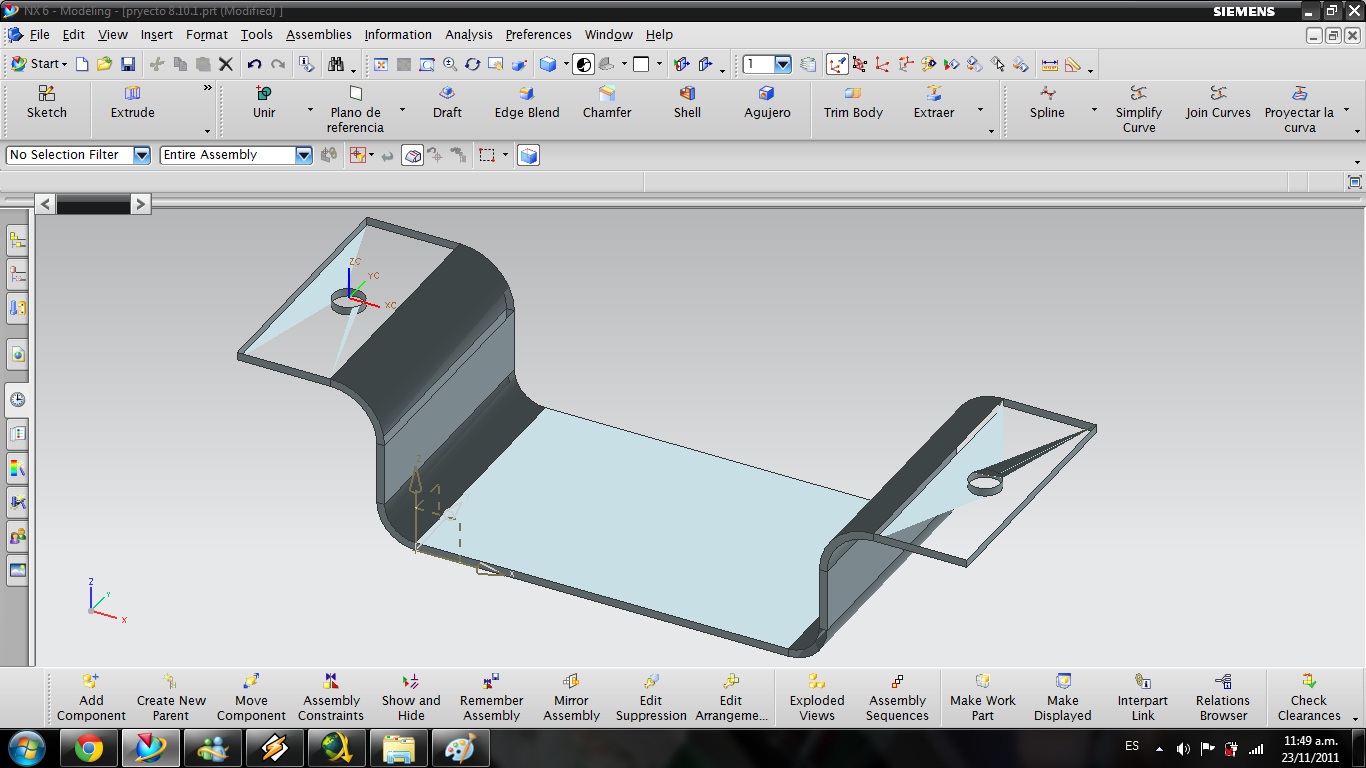Screen dimensions: 1366x768
Task: Click the Show and Hide button
Action: pos(411,697)
